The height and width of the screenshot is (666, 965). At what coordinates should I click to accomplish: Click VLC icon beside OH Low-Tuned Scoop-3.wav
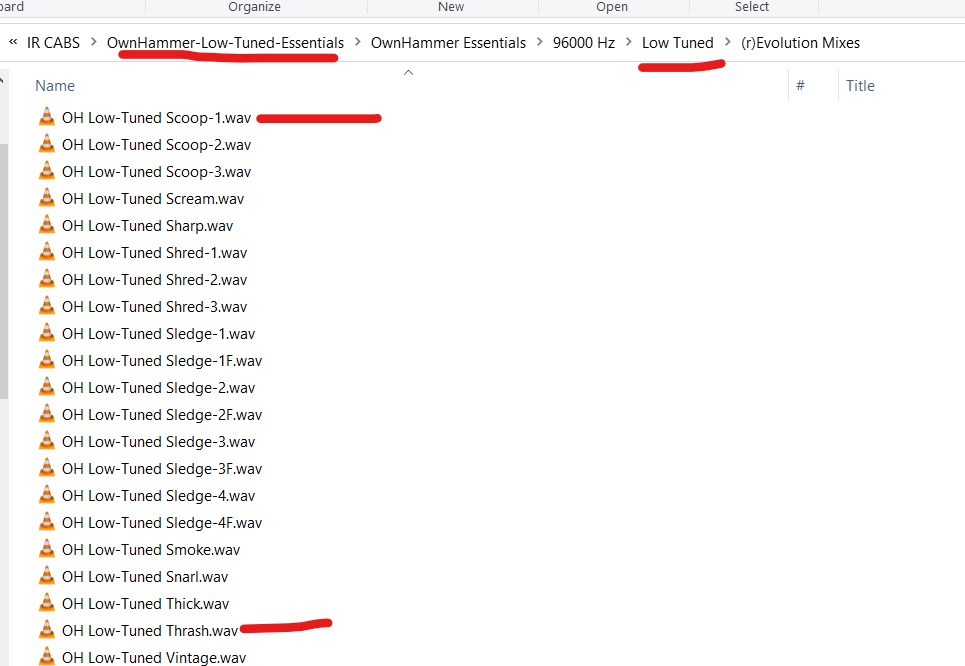47,171
